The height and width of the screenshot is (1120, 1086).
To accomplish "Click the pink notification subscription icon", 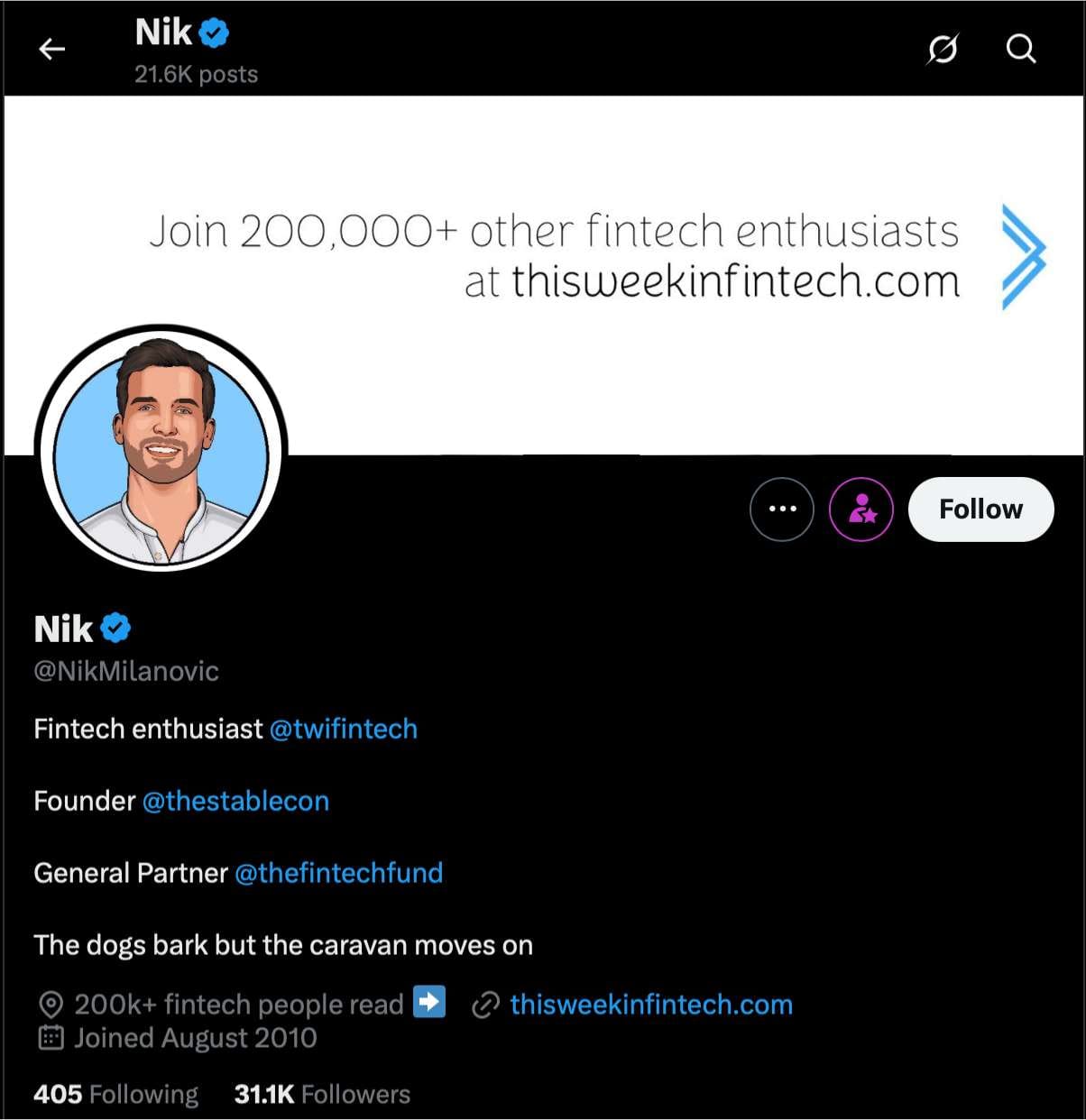I will click(x=861, y=509).
